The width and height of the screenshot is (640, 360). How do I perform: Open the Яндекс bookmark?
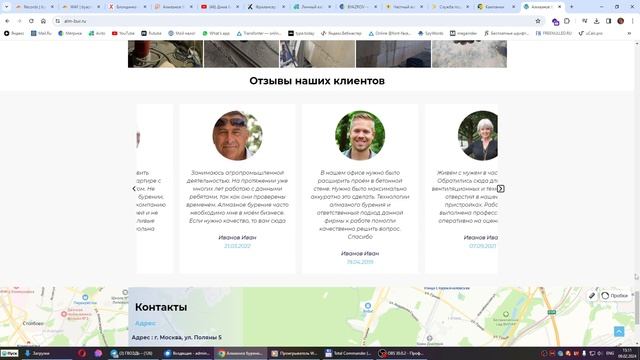pyautogui.click(x=14, y=33)
